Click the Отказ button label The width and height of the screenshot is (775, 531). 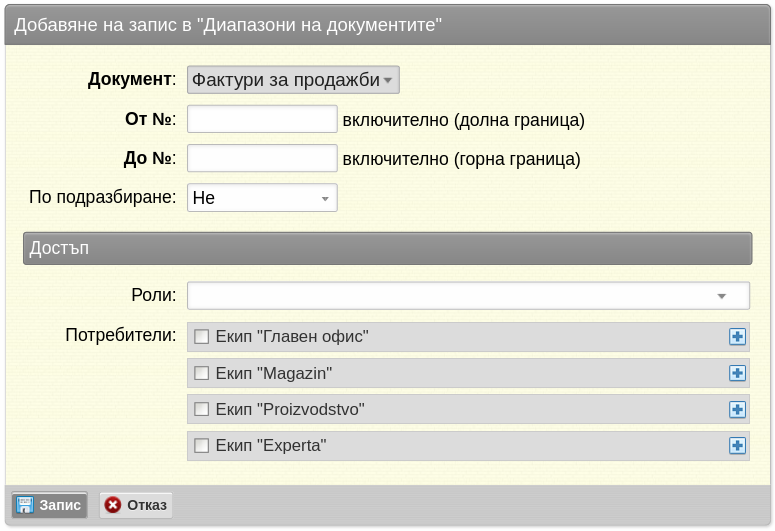[x=147, y=505]
